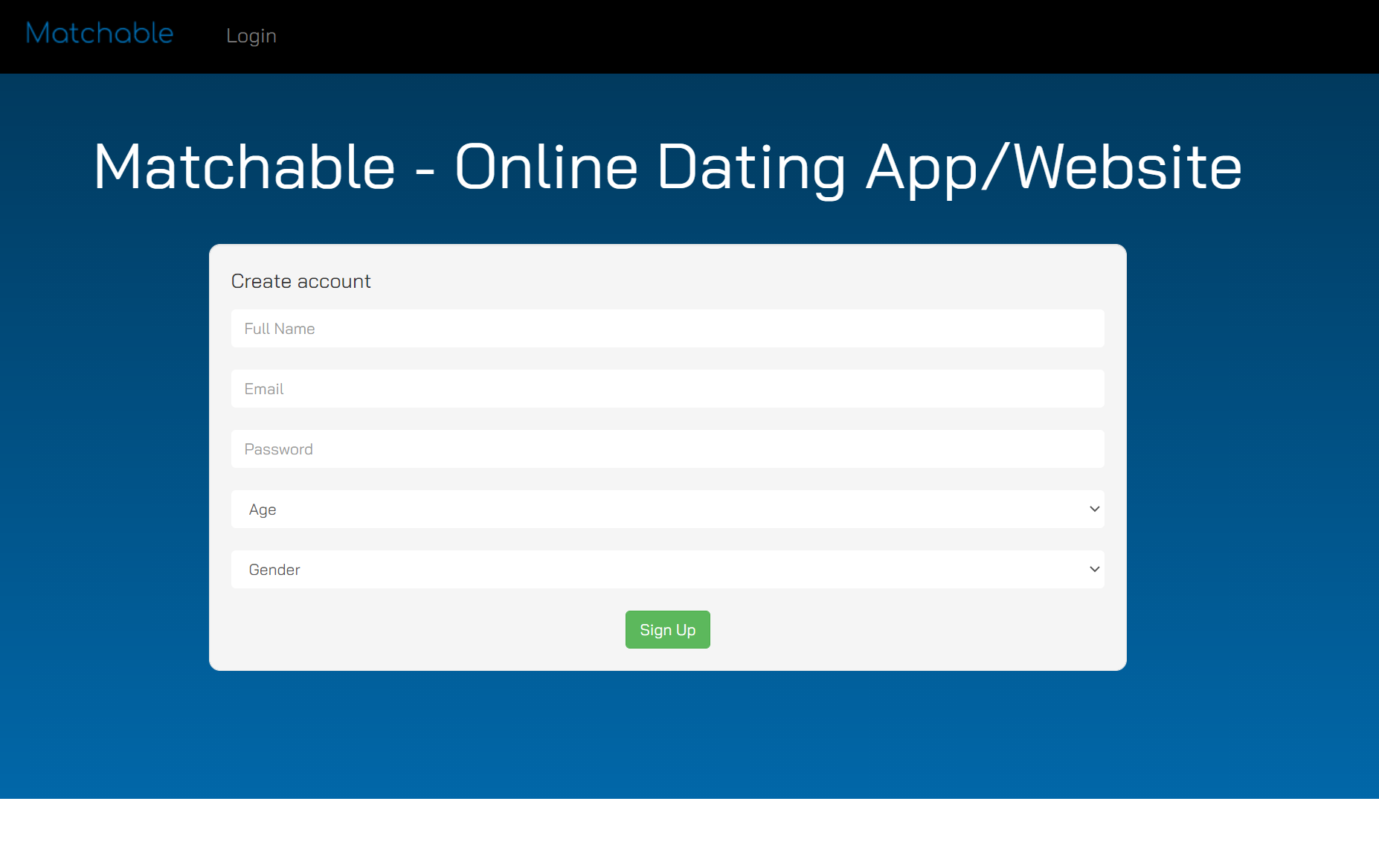The height and width of the screenshot is (868, 1379).
Task: Click the Email placeholder text
Action: coord(264,388)
